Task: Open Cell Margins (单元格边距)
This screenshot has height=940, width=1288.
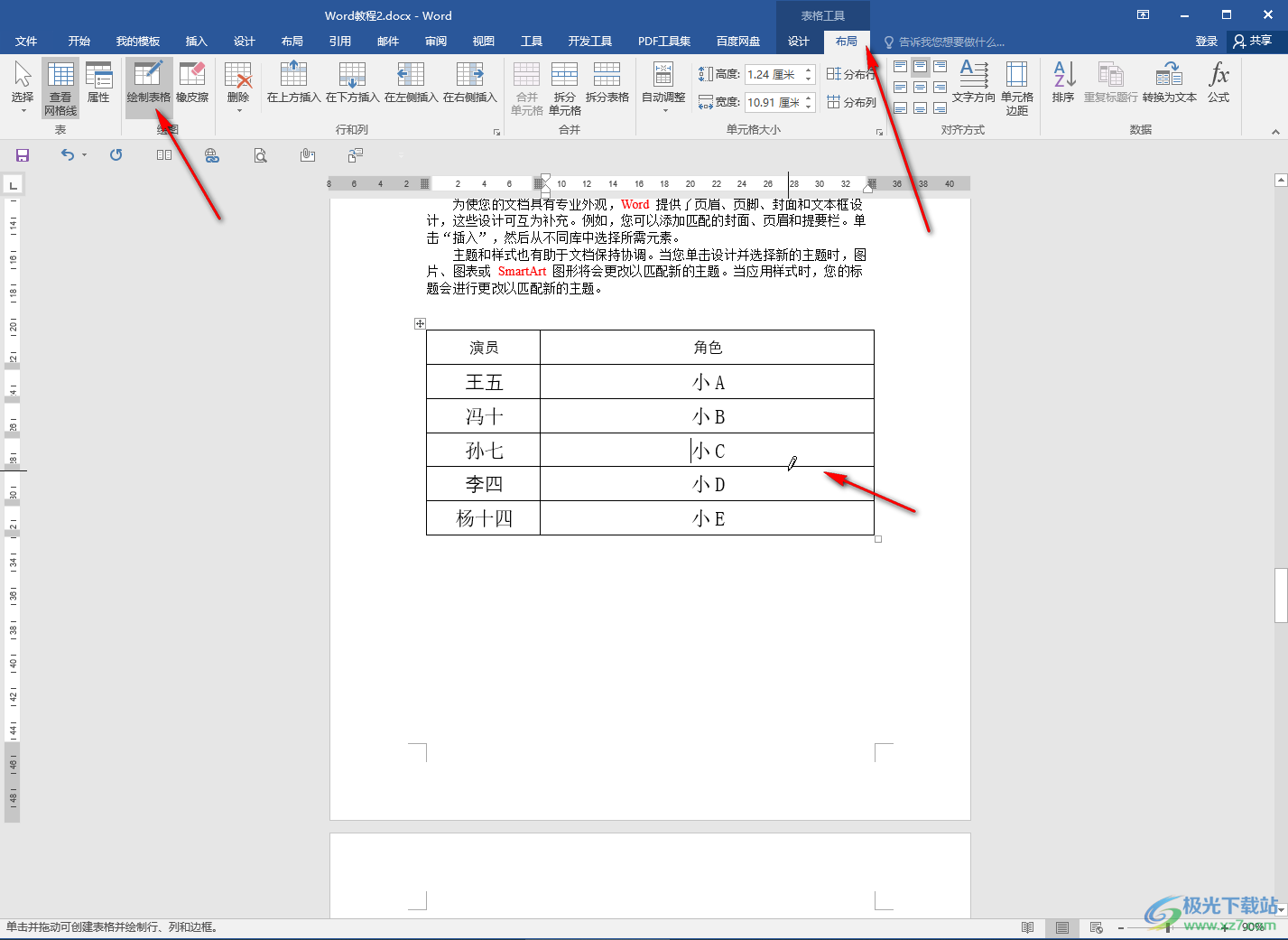Action: pyautogui.click(x=1017, y=88)
